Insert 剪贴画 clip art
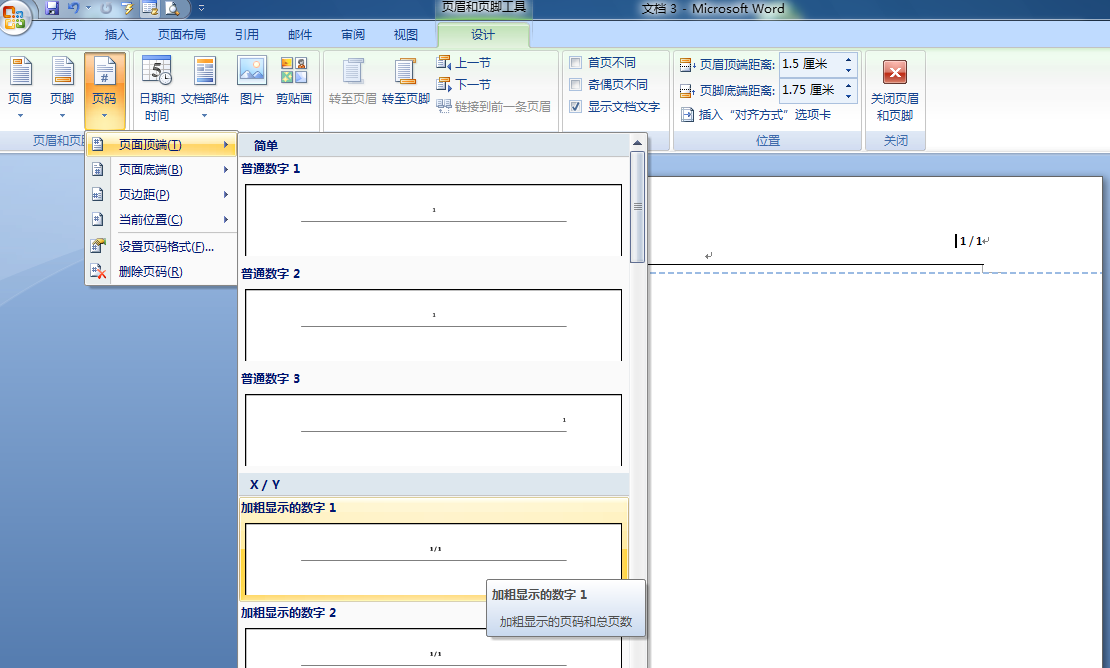Image resolution: width=1110 pixels, height=668 pixels. pos(294,81)
